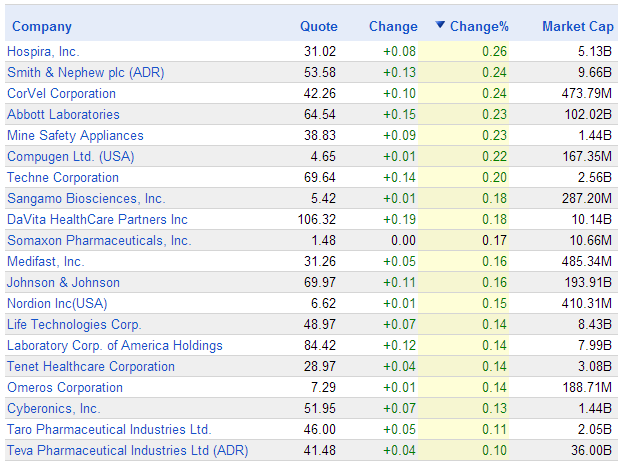The width and height of the screenshot is (618, 466).
Task: Open Teva Pharmaceutical Industries Ltd (ADR)
Action: click(127, 450)
